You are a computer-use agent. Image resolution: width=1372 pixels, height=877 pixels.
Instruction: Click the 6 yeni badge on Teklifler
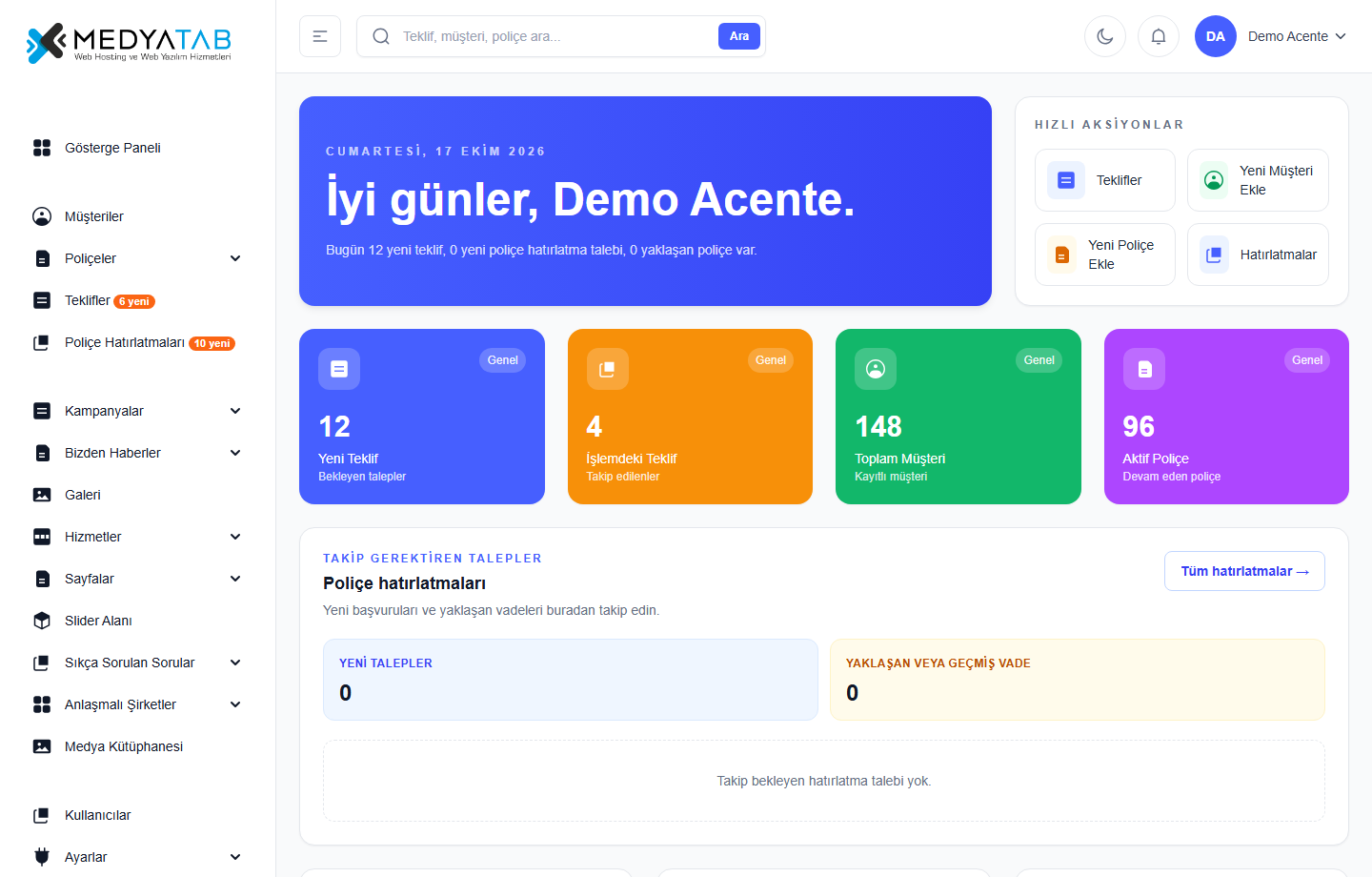pyautogui.click(x=134, y=301)
